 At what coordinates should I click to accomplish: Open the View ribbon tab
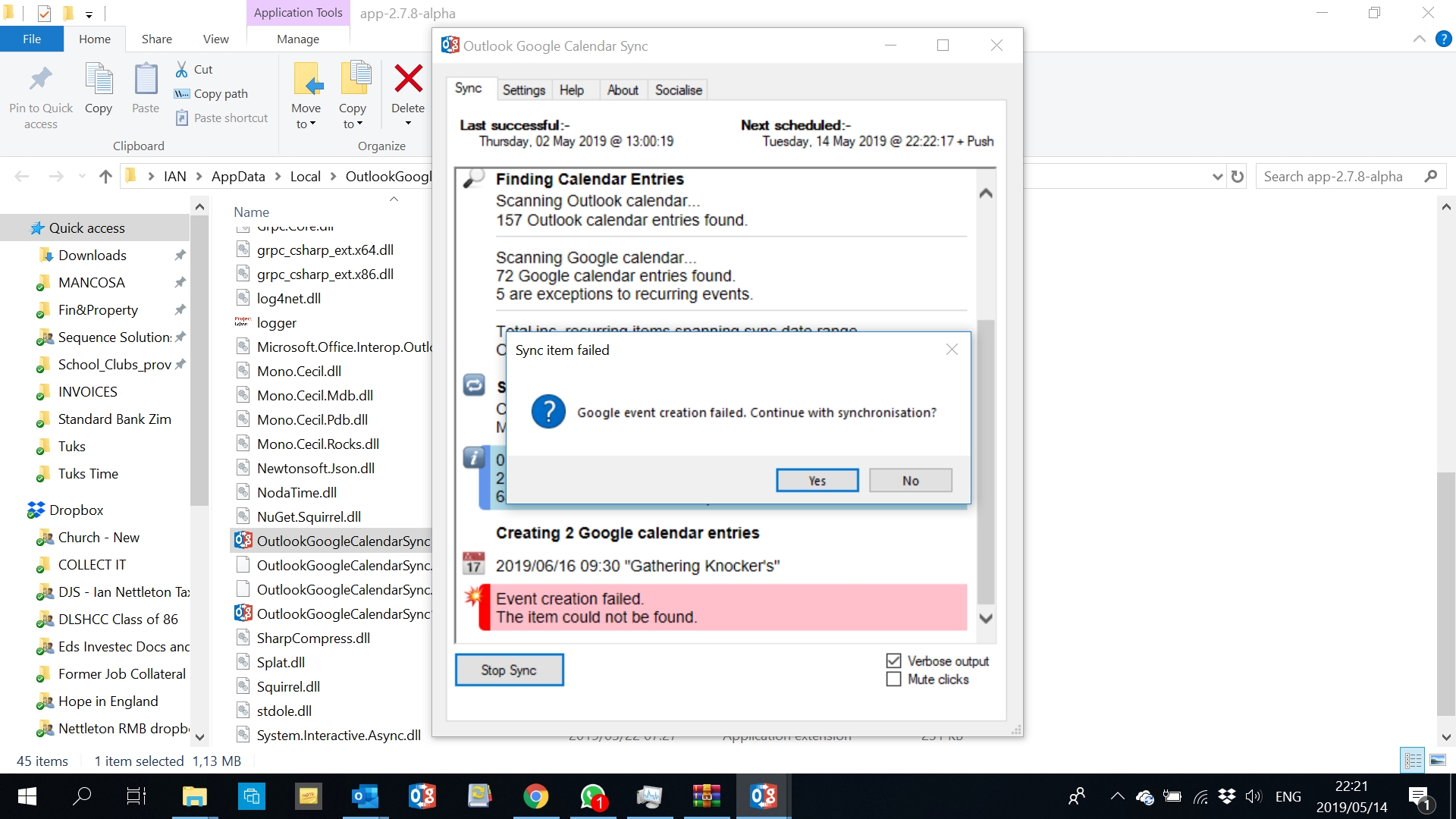(215, 39)
